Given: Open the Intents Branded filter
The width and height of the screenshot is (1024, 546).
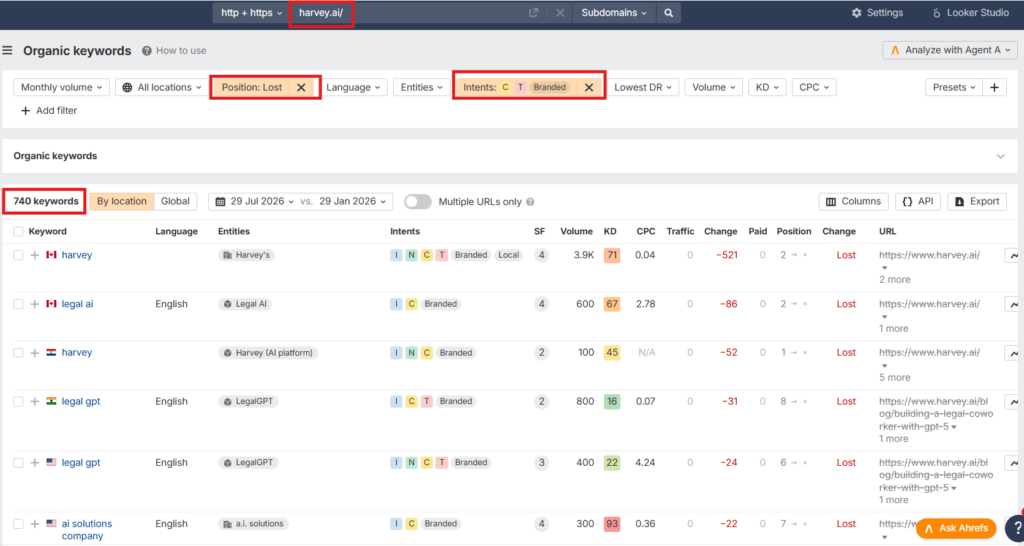Looking at the screenshot, I should point(517,88).
